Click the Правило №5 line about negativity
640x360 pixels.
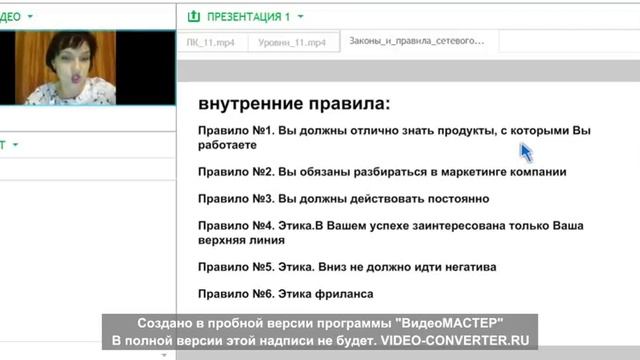click(x=347, y=267)
